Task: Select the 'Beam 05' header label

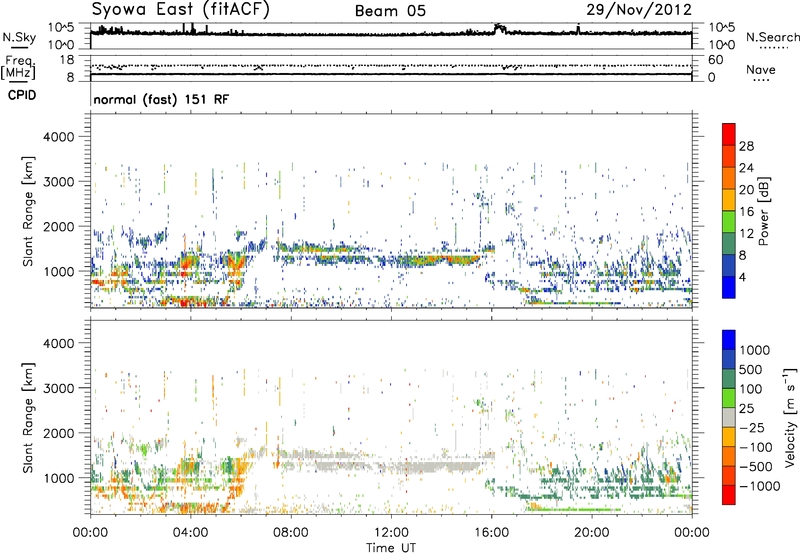Action: pos(390,11)
